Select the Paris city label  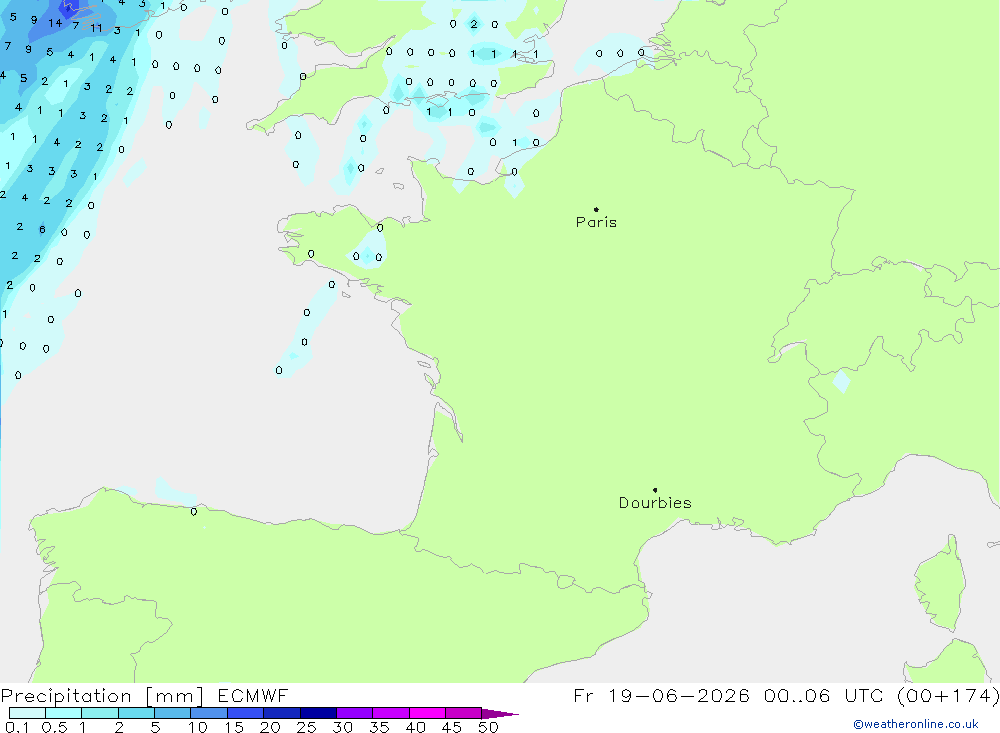pyautogui.click(x=596, y=222)
